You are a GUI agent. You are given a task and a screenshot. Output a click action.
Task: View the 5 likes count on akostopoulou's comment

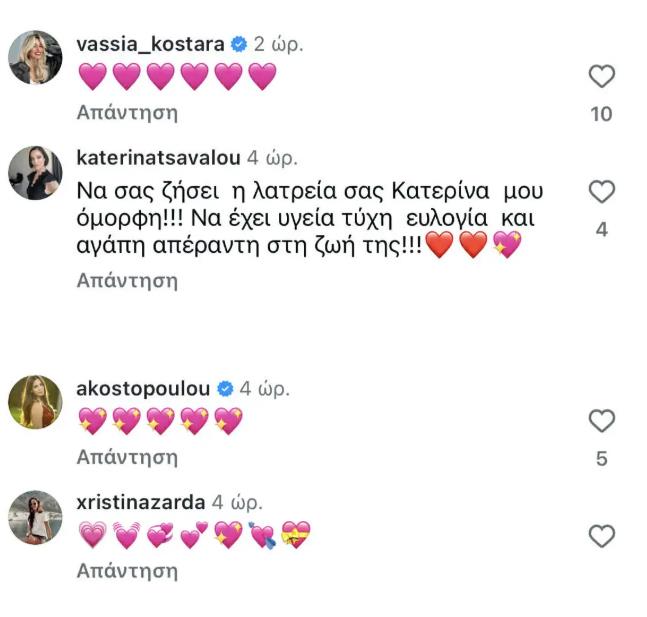pyautogui.click(x=601, y=459)
